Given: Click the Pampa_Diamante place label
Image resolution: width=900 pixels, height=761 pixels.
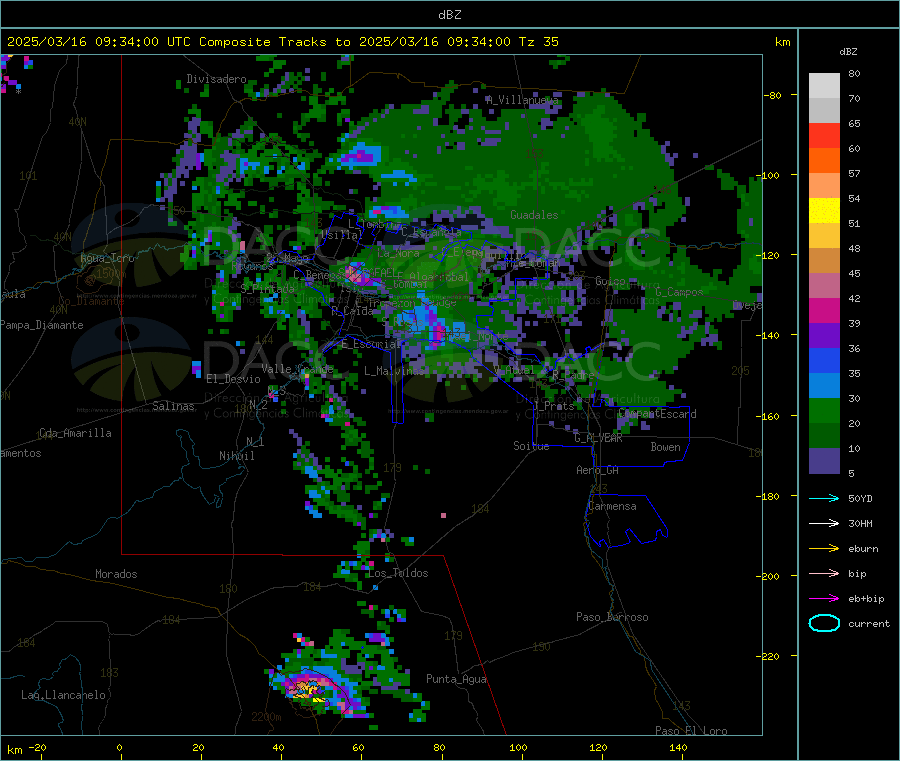Looking at the screenshot, I should tap(42, 325).
